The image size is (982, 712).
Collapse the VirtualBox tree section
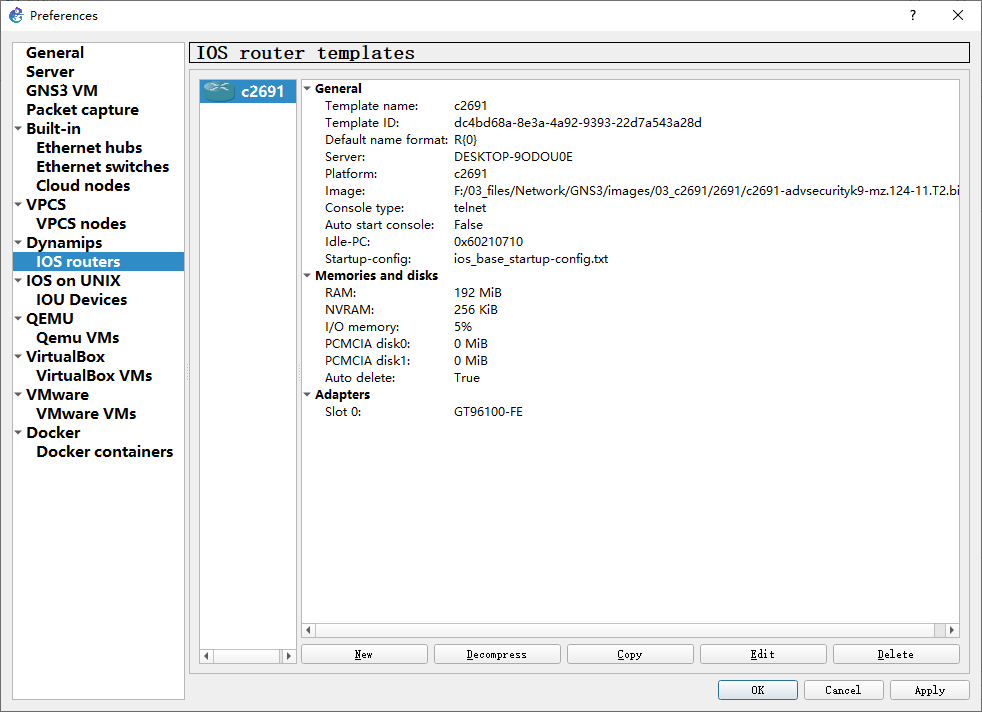(x=18, y=356)
